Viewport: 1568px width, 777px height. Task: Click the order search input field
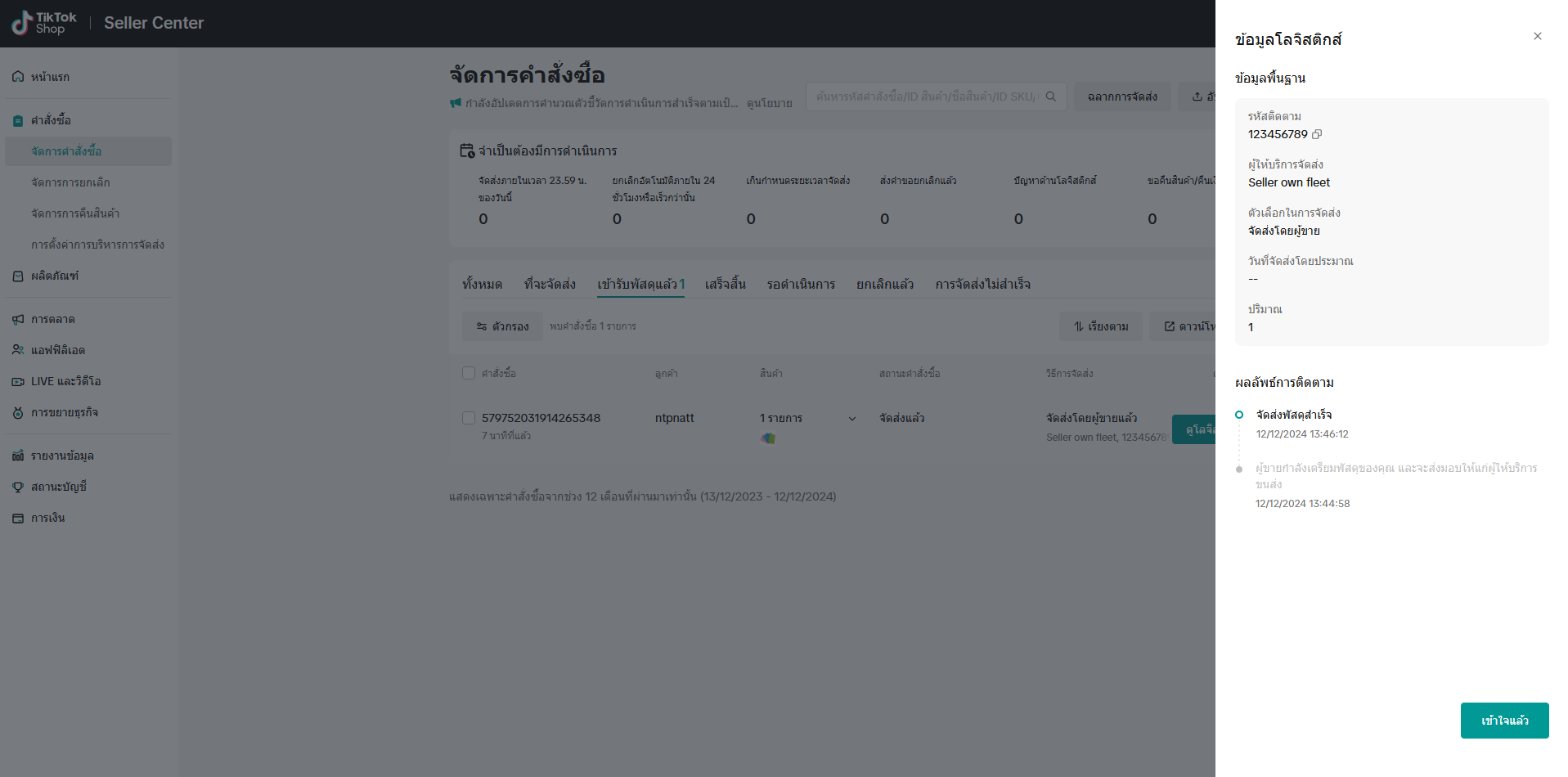coord(937,97)
